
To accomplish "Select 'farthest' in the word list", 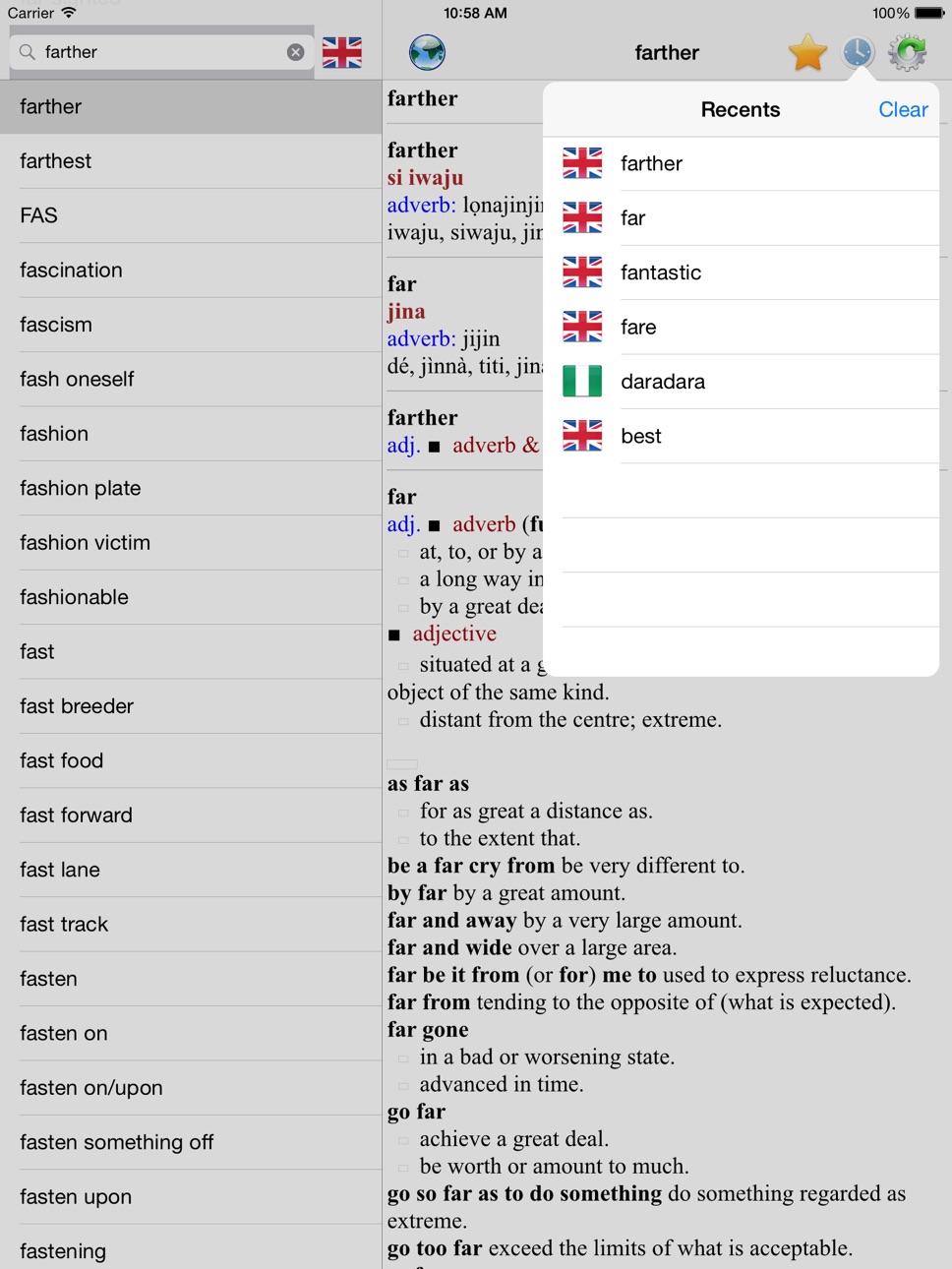I will coord(191,161).
